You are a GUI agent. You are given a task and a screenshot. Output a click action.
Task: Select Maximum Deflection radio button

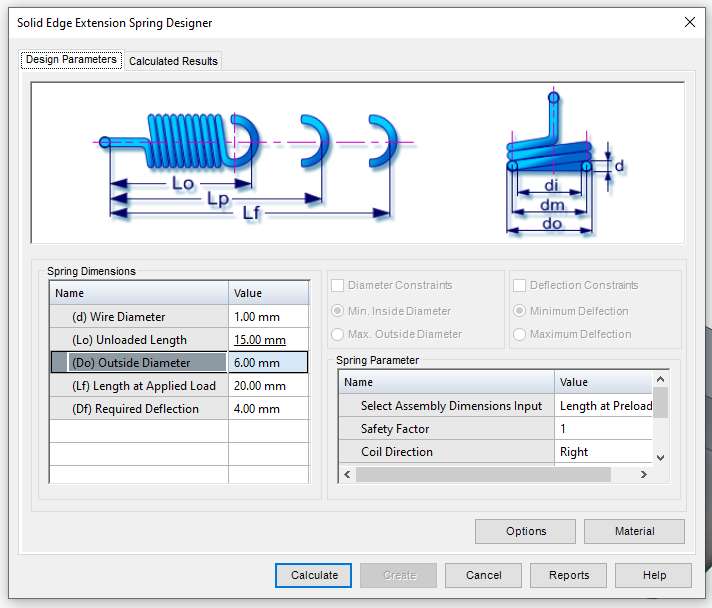pos(519,334)
